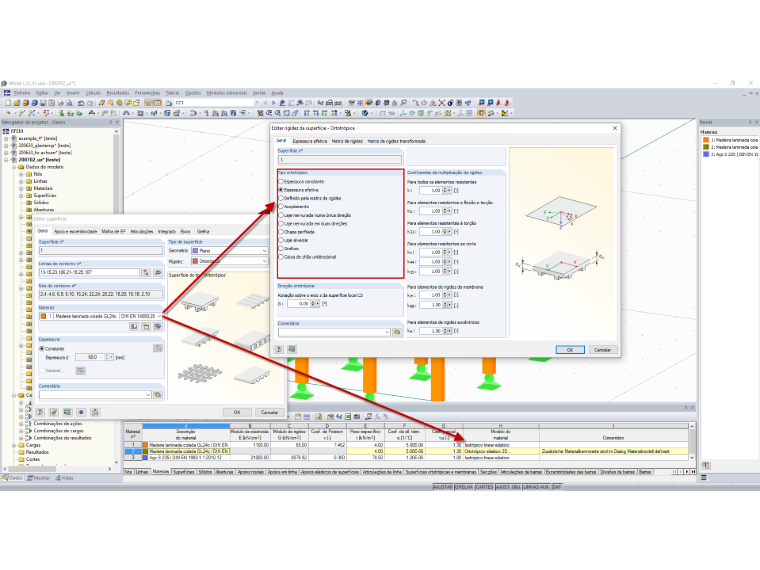Click the view/eye icon at Editar superfície bottom bar
Image resolution: width=760 pixels, height=570 pixels.
(81, 412)
